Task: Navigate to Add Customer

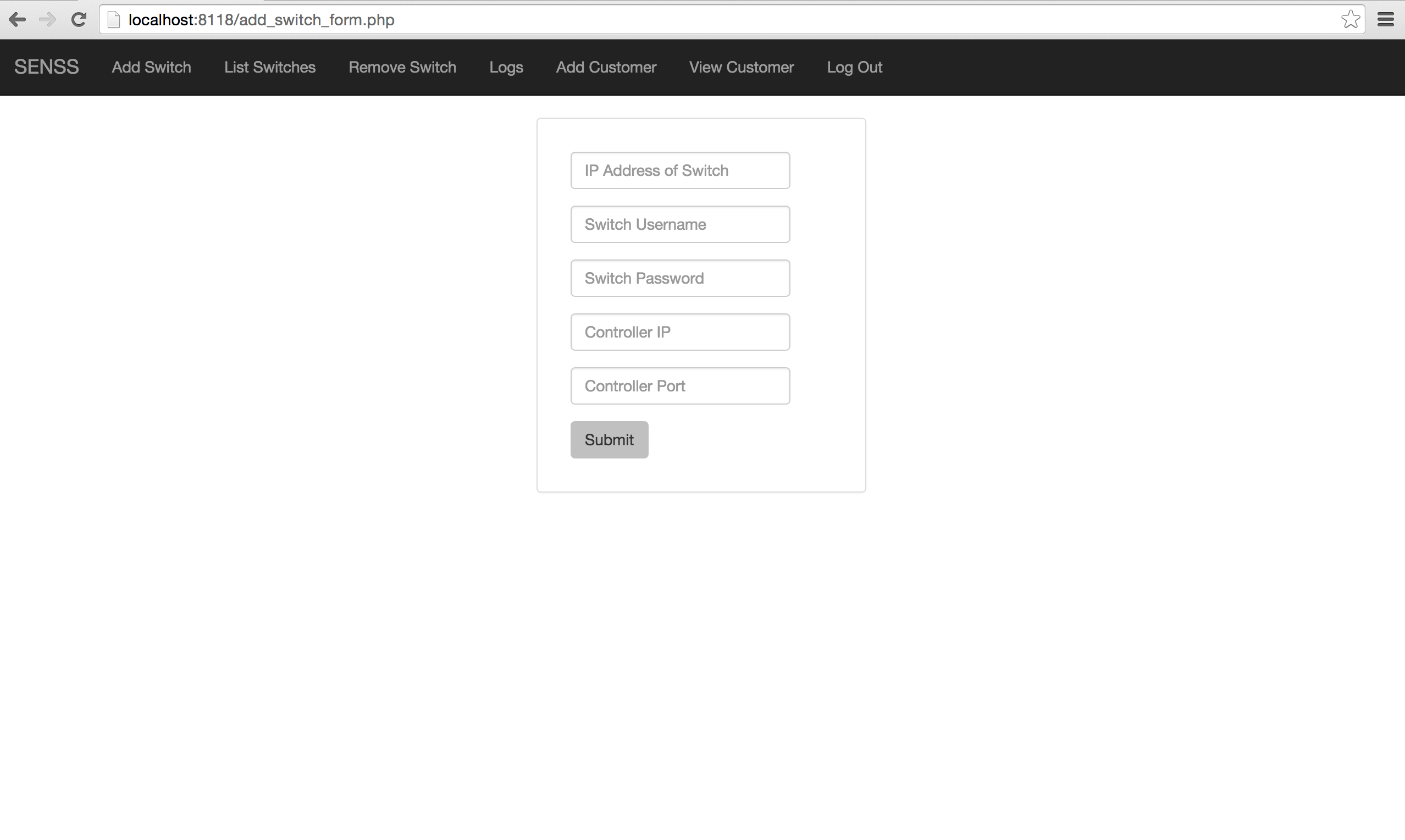Action: [605, 67]
